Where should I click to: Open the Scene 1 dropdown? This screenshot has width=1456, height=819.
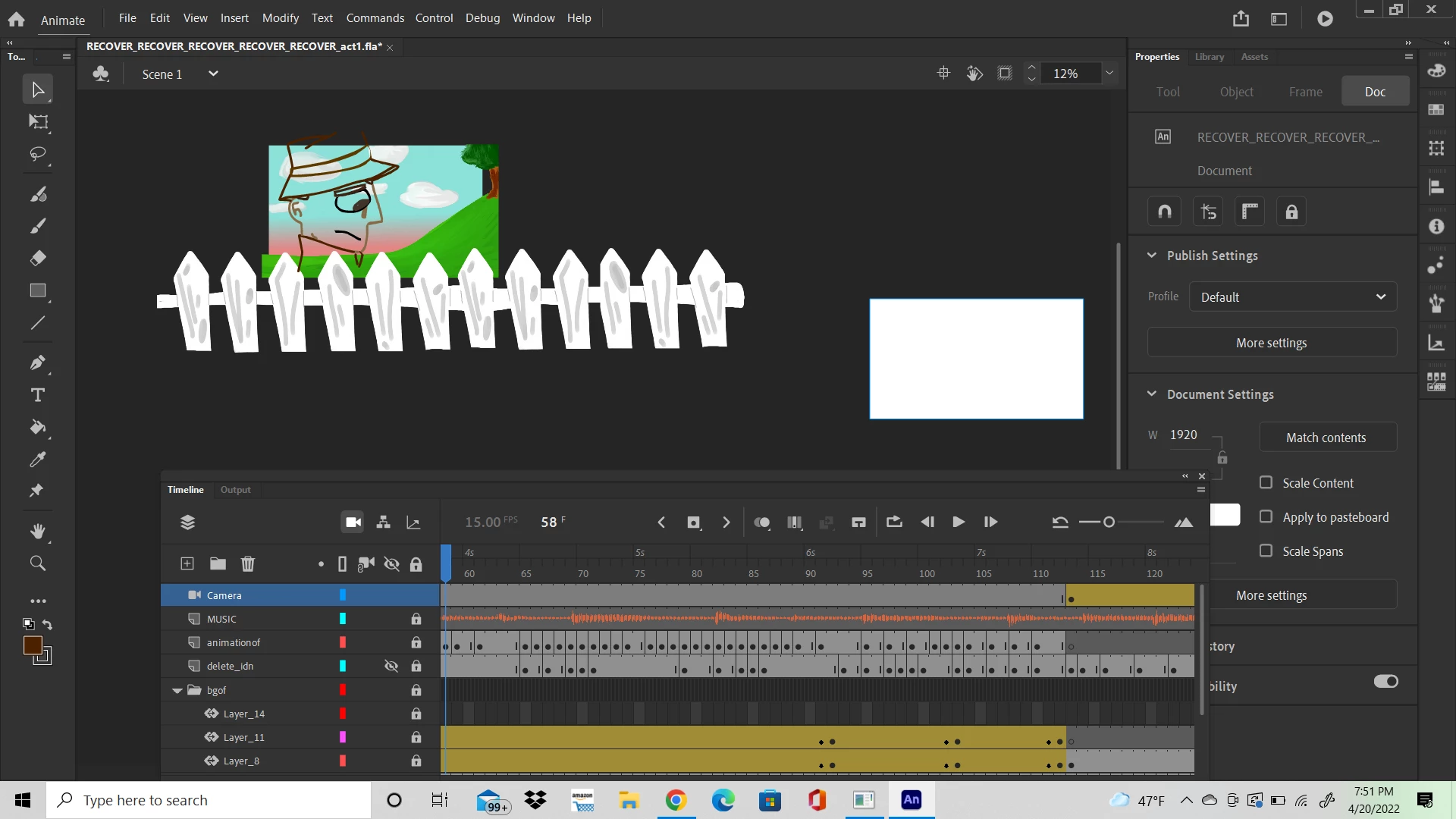point(213,74)
